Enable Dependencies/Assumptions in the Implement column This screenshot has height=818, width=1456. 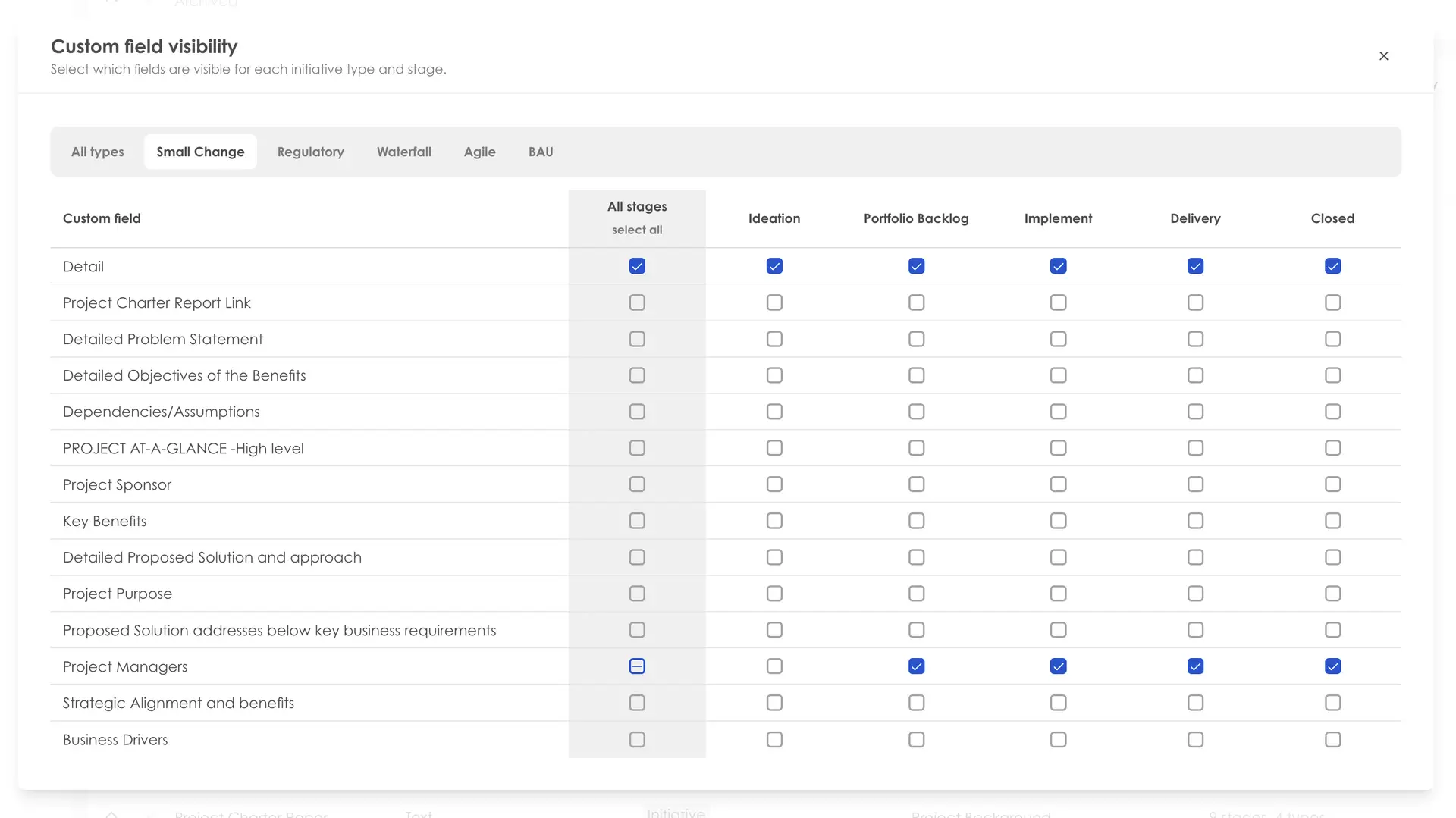point(1059,412)
